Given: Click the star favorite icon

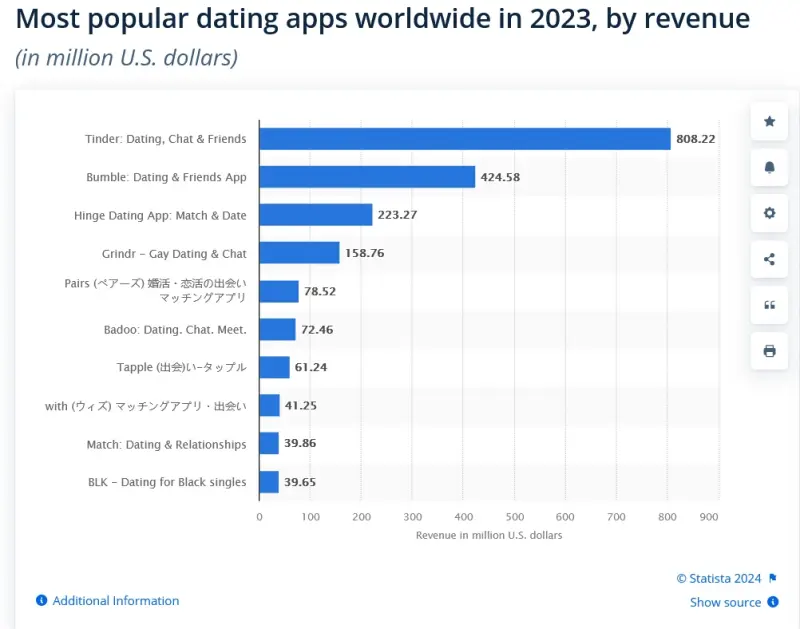Looking at the screenshot, I should 768,121.
